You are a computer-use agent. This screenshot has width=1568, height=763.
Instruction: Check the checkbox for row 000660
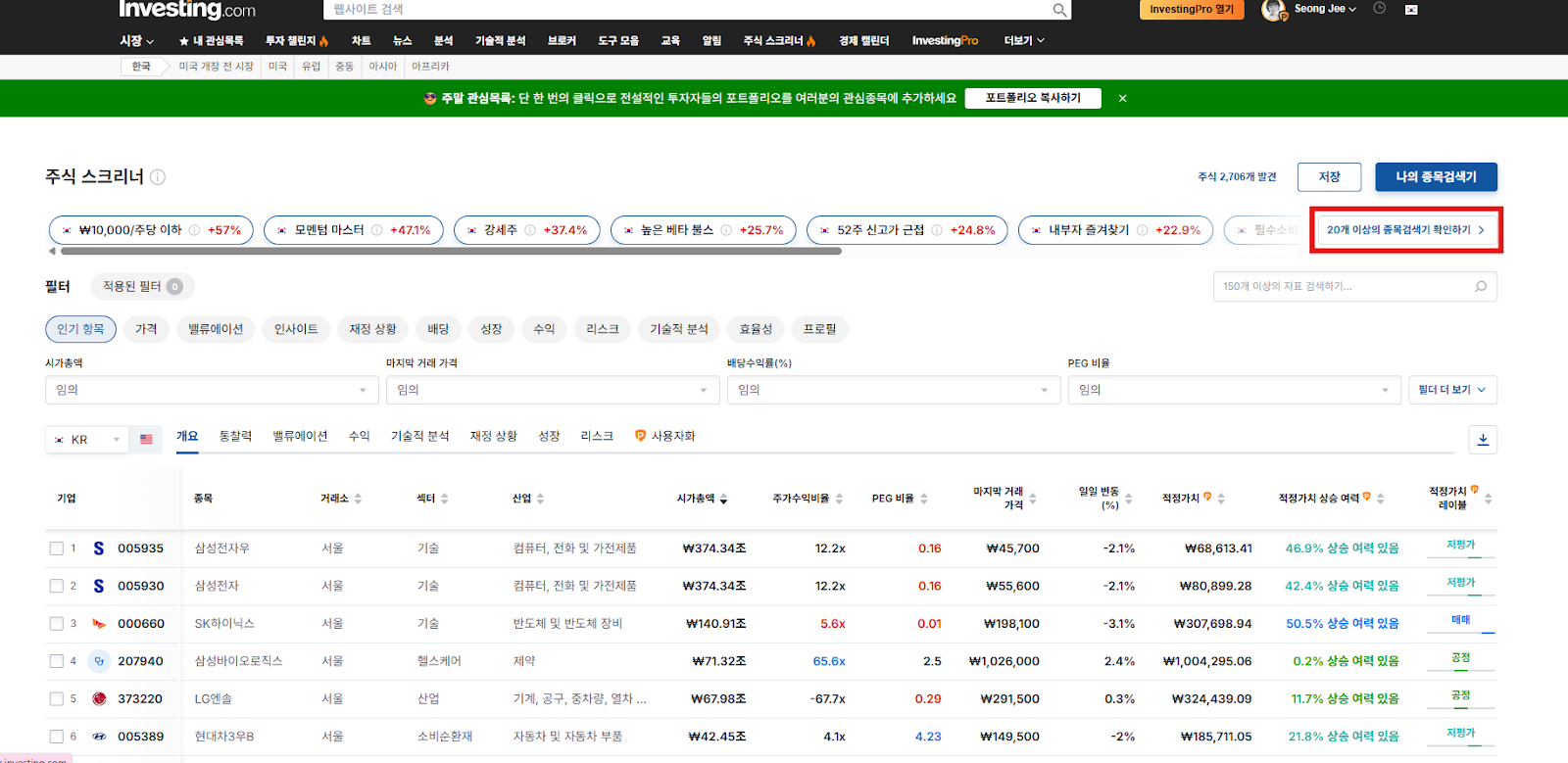(x=57, y=624)
